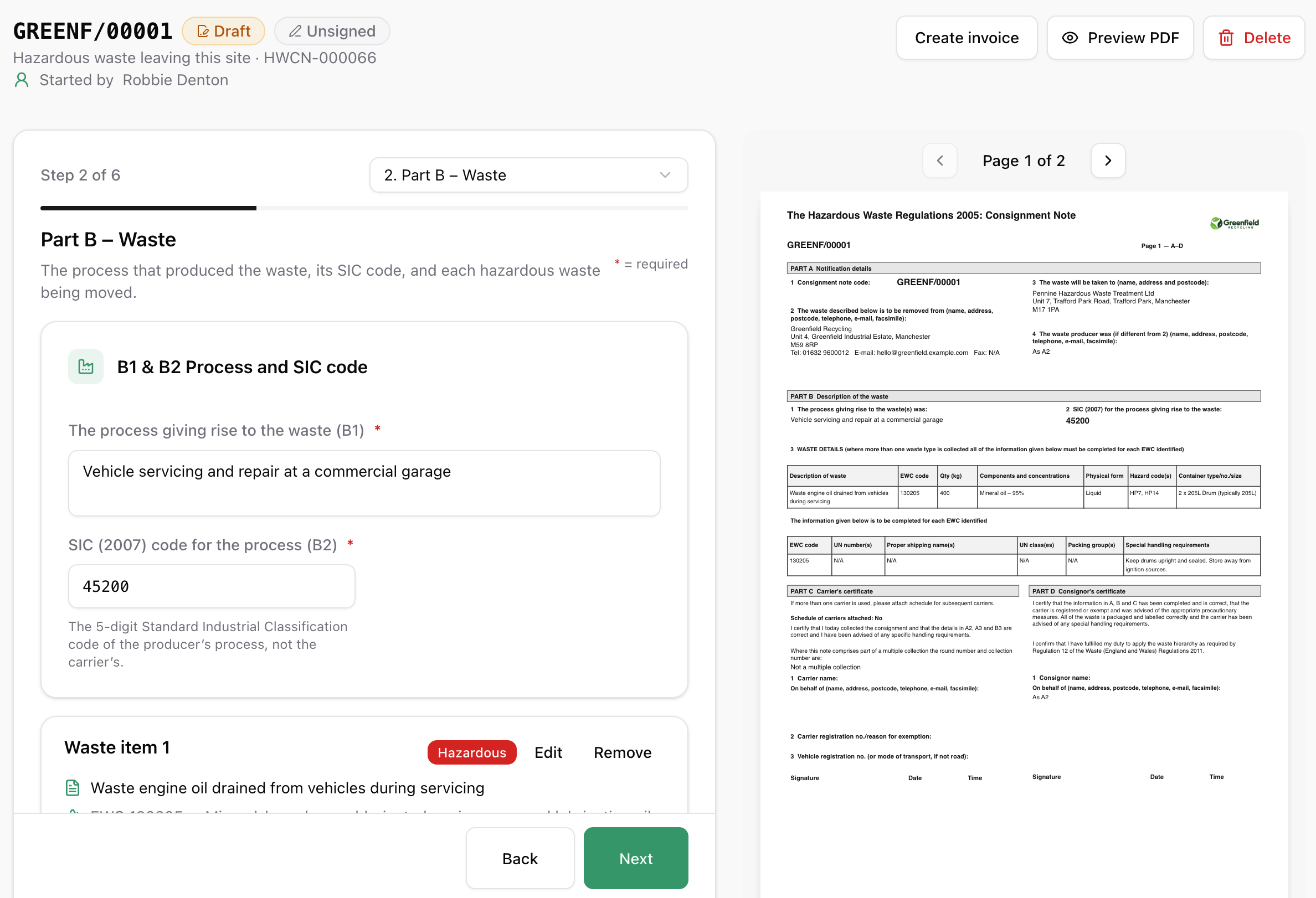The height and width of the screenshot is (898, 1316).
Task: Remove Waste item 1
Action: tap(623, 752)
